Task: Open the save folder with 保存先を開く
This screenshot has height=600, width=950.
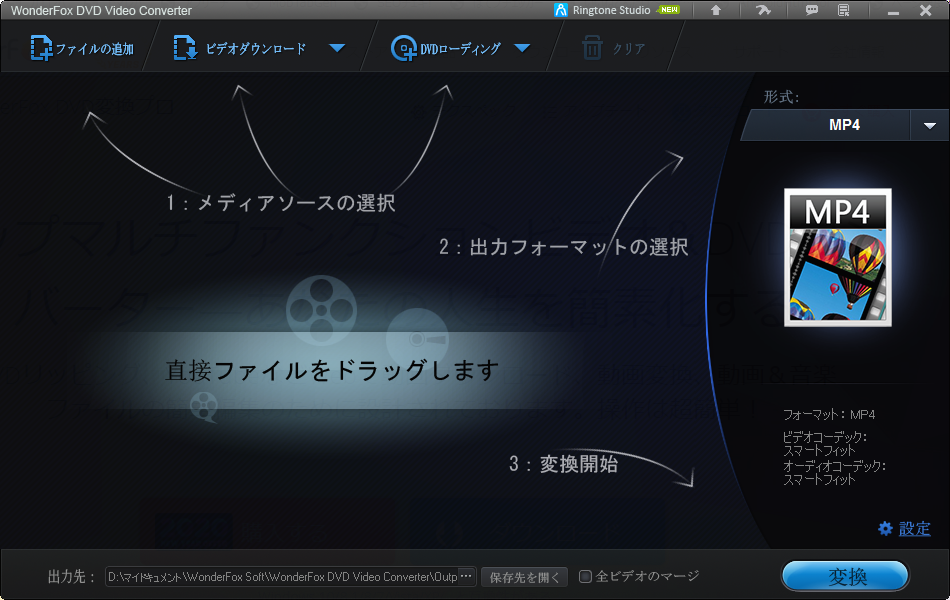Action: tap(523, 576)
